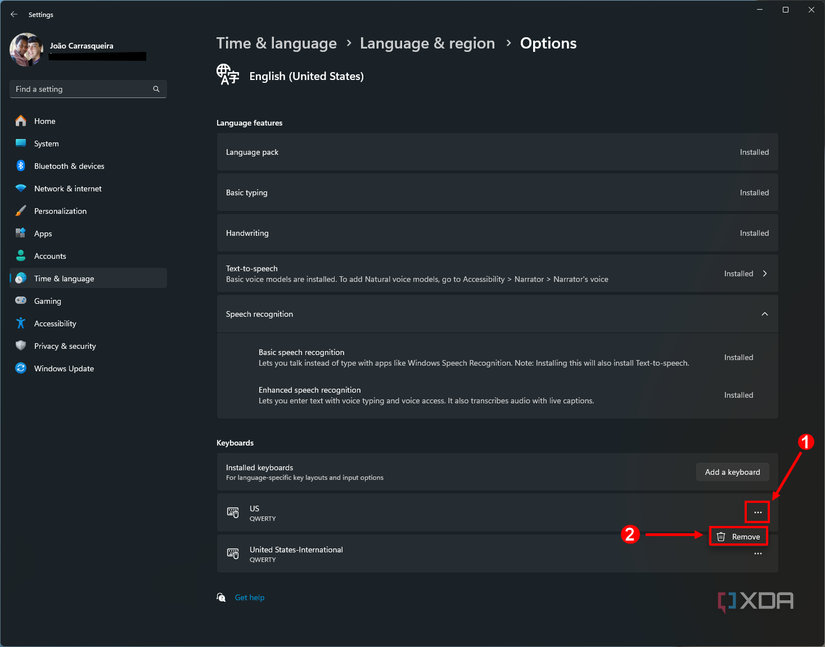Click the Home icon in sidebar
The image size is (825, 647).
pos(20,121)
